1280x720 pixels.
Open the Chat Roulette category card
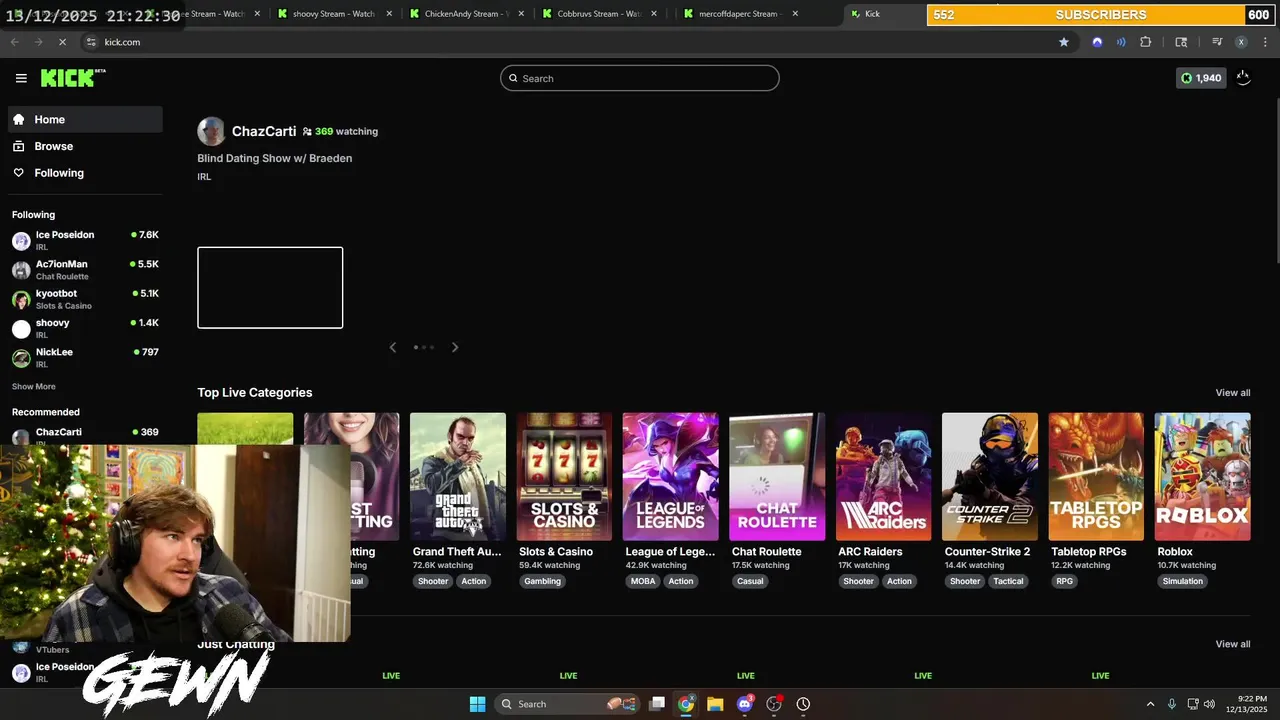pyautogui.click(x=777, y=476)
